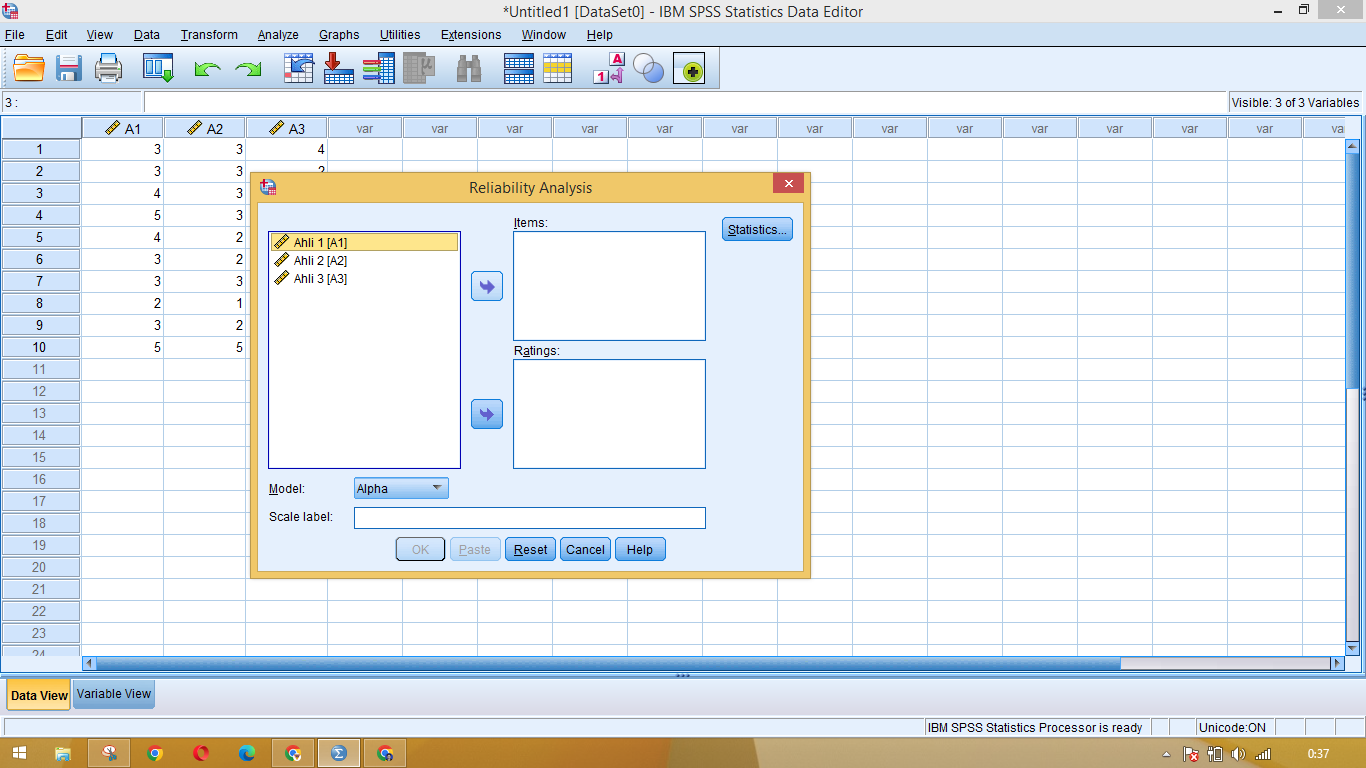The height and width of the screenshot is (768, 1366).
Task: Click the Statistics... button
Action: pos(757,229)
